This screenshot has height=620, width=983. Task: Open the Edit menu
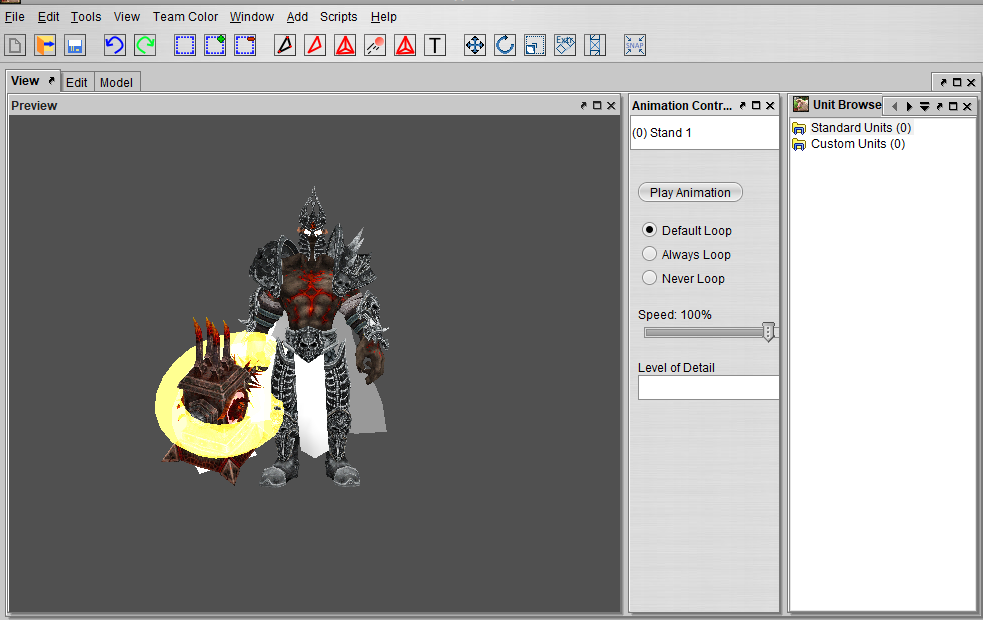pyautogui.click(x=48, y=17)
